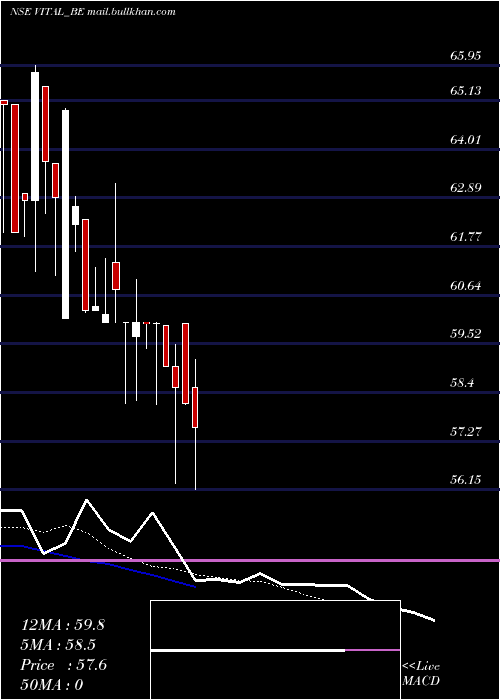The width and height of the screenshot is (500, 700).
Task: Click the 65.95 price level label
Action: click(x=466, y=56)
